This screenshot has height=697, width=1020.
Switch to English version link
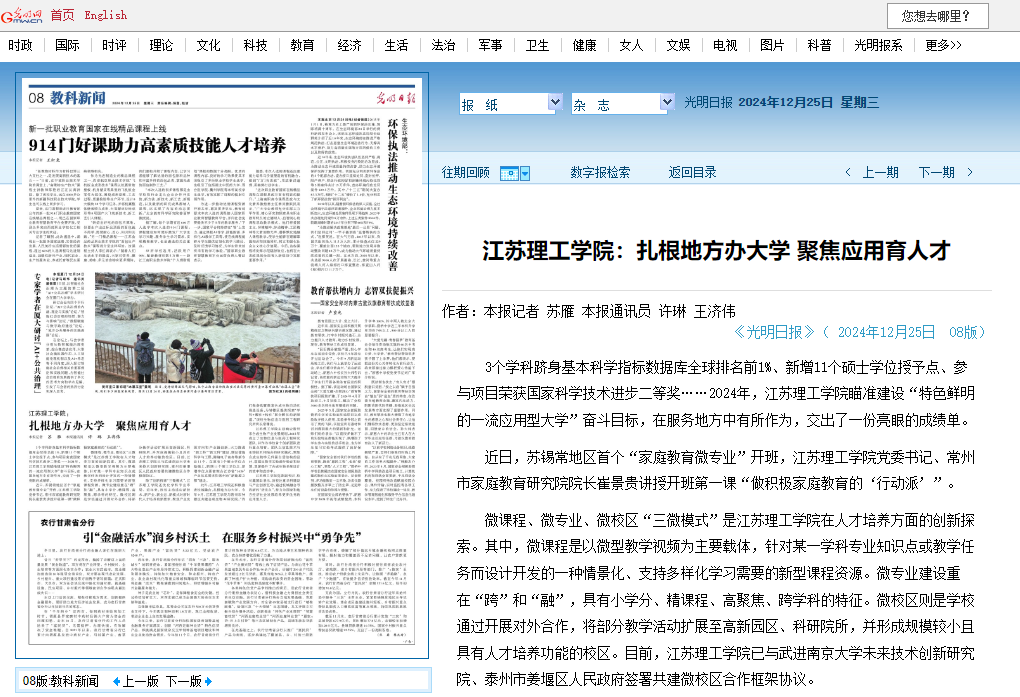pyautogui.click(x=105, y=15)
